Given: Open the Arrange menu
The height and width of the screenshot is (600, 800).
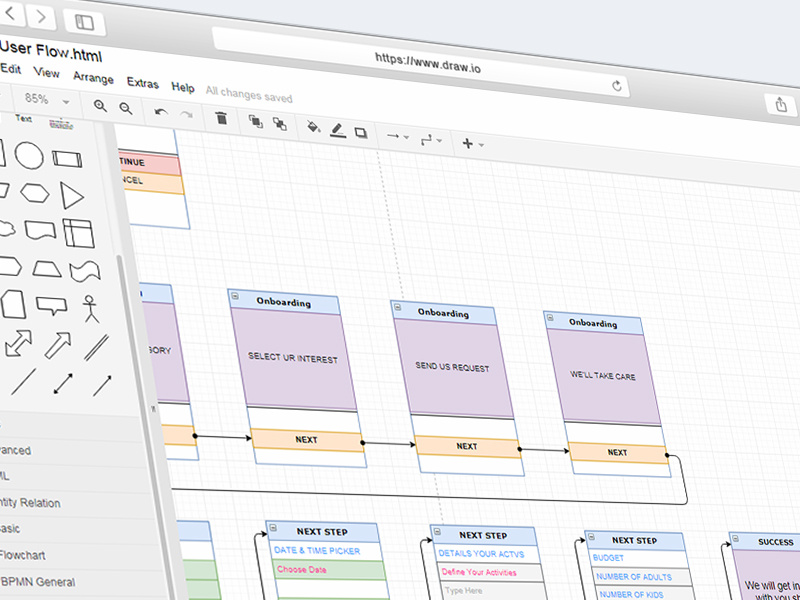Looking at the screenshot, I should click(x=93, y=78).
